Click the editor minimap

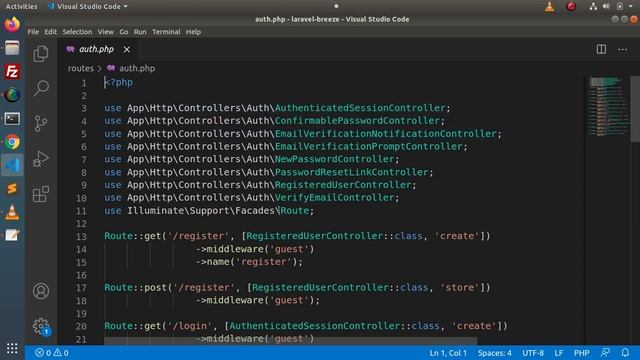608,106
